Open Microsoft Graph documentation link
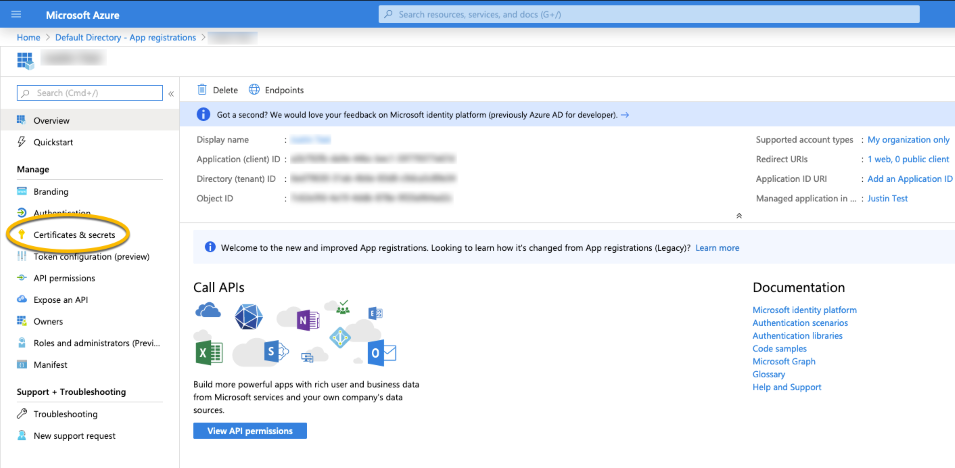 point(784,361)
